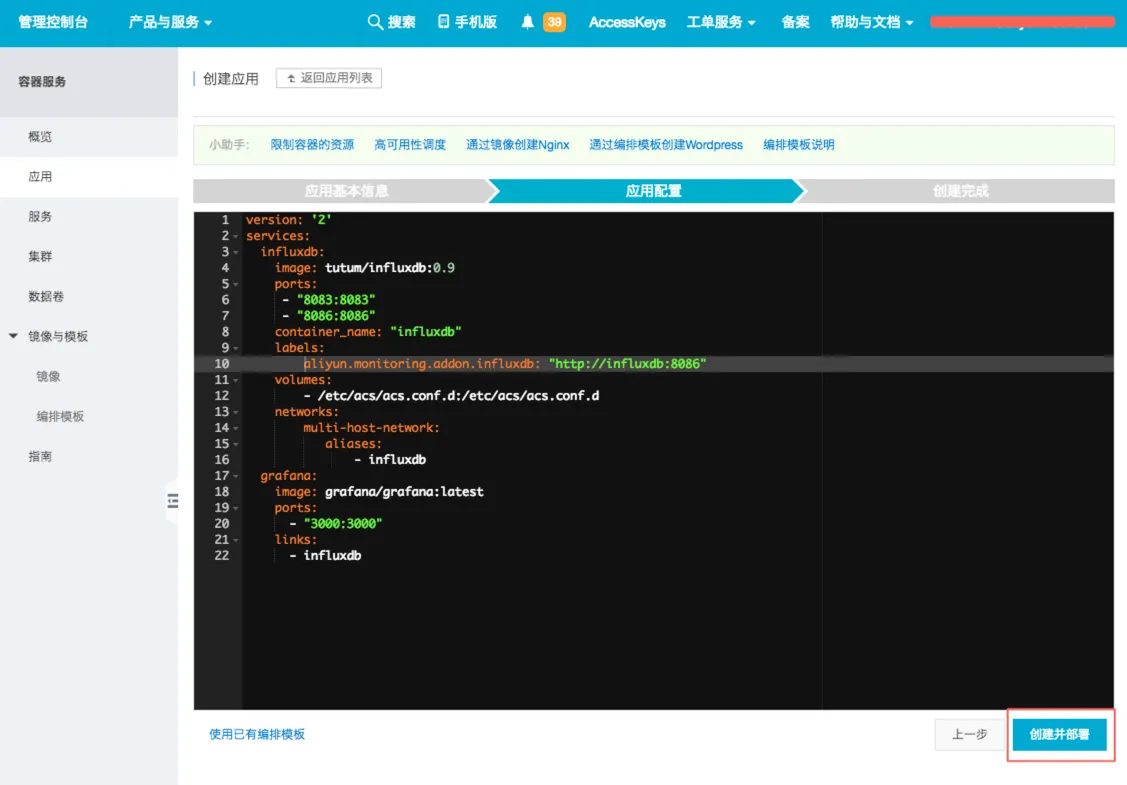Fold the grafana block at line 17
1127x785 pixels.
point(235,476)
